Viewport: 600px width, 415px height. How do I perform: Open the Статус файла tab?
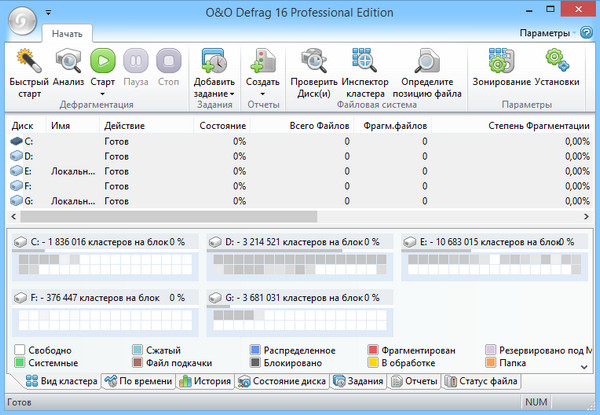click(x=481, y=381)
